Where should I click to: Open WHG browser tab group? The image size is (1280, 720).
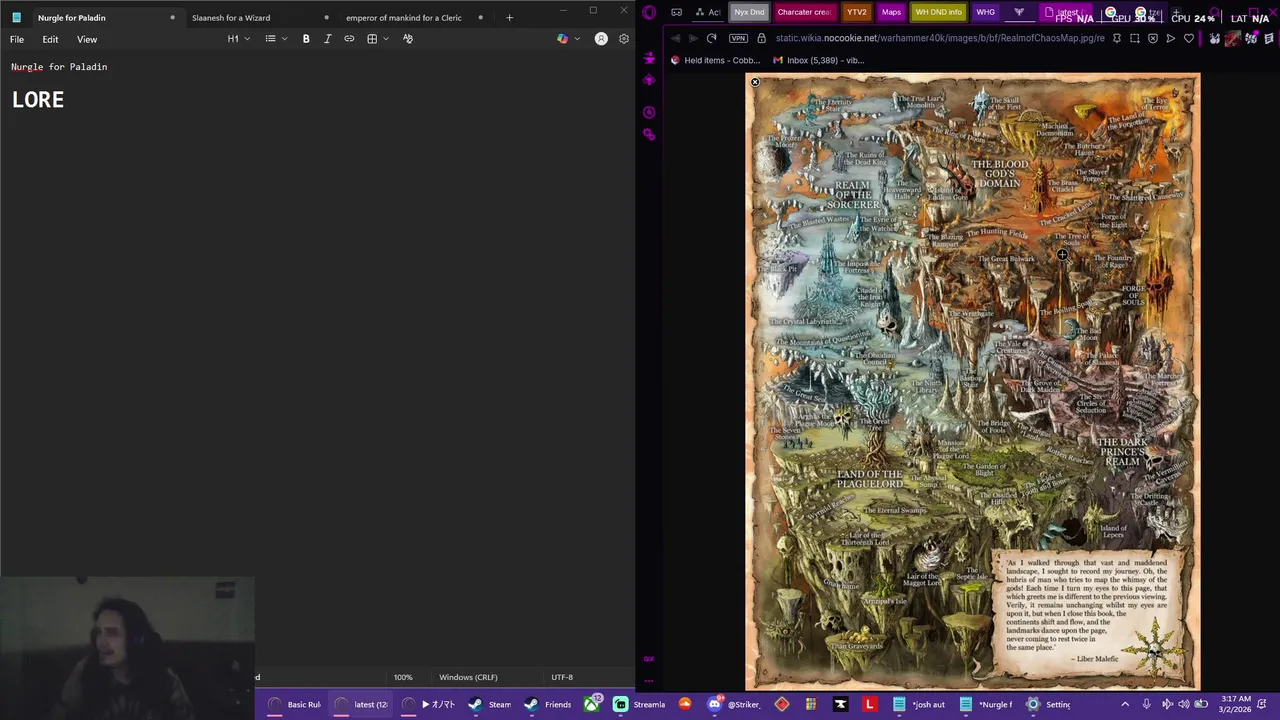pyautogui.click(x=985, y=12)
